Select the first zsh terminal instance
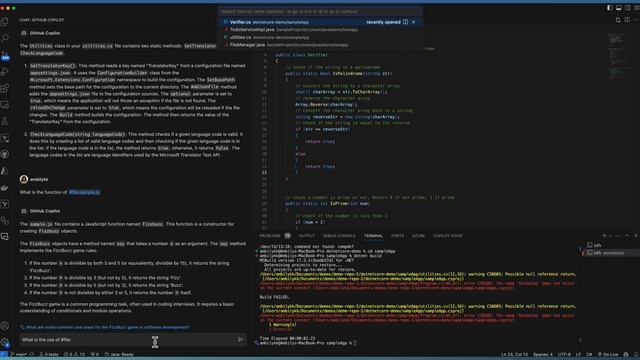The image size is (640, 360). (x=611, y=245)
